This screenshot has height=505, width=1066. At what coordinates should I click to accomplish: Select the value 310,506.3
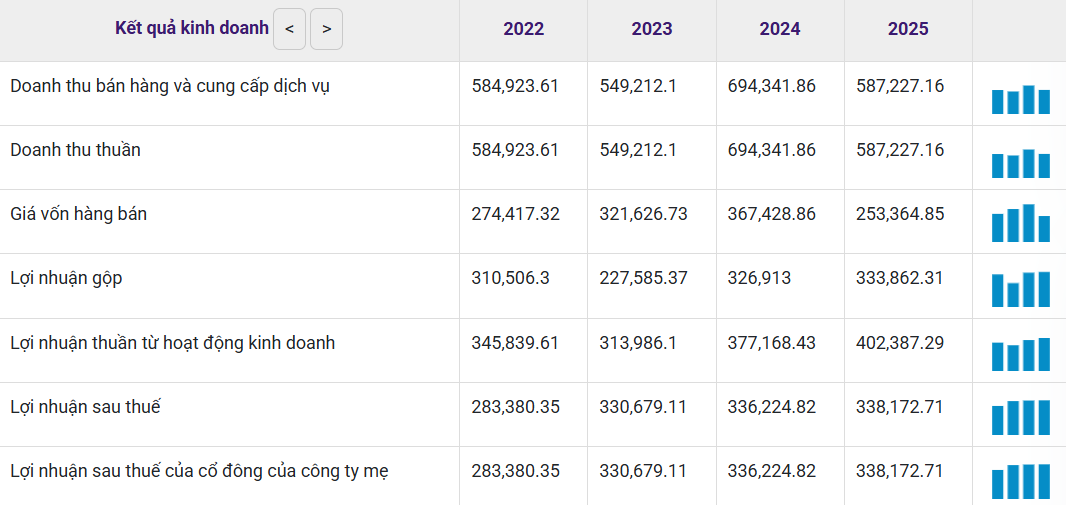509,278
